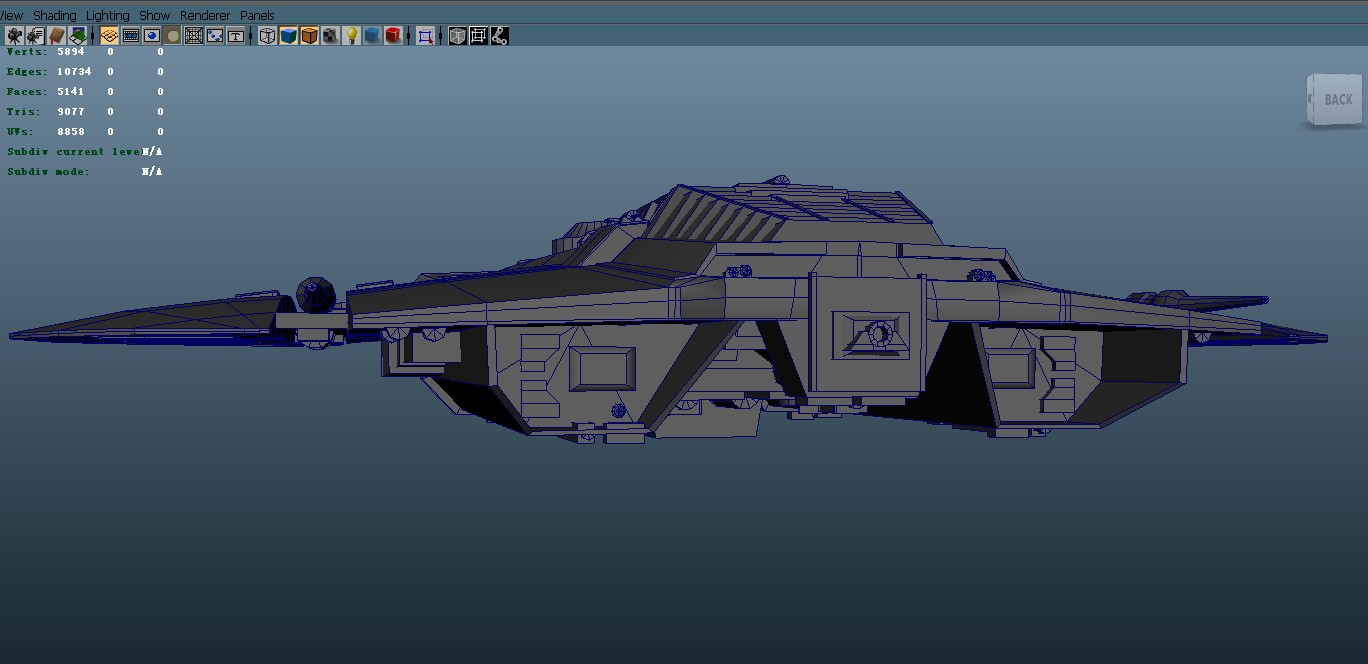Toggle Use All Lights bulb icon
Viewport: 1368px width, 664px height.
(352, 36)
